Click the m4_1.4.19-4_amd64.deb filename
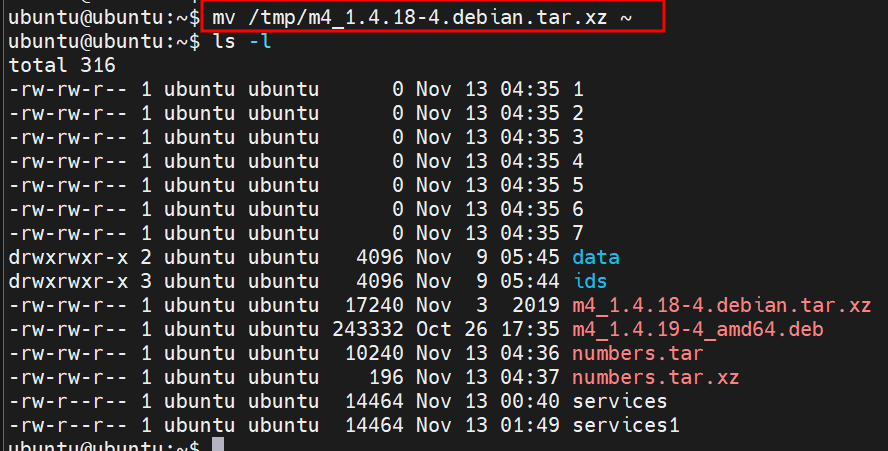This screenshot has width=888, height=451. (698, 329)
